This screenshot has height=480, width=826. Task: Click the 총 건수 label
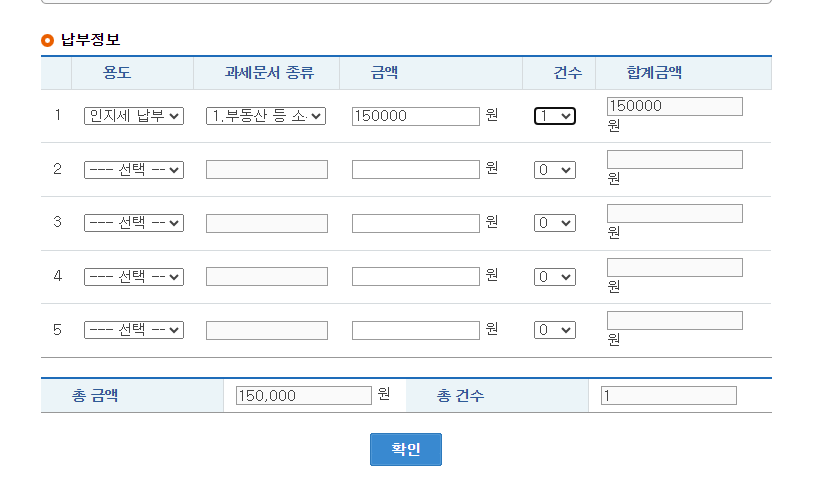click(460, 395)
